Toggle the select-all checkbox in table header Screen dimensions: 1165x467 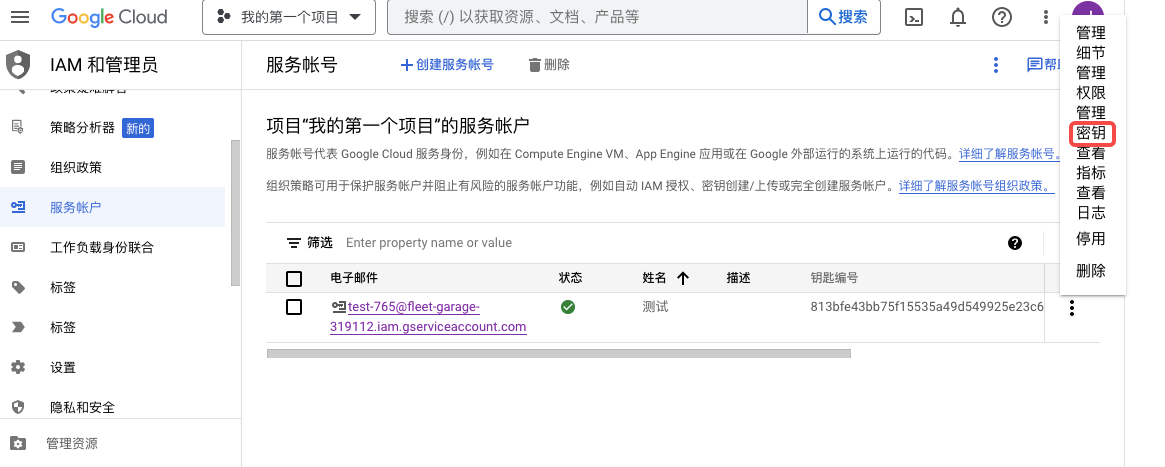point(294,278)
